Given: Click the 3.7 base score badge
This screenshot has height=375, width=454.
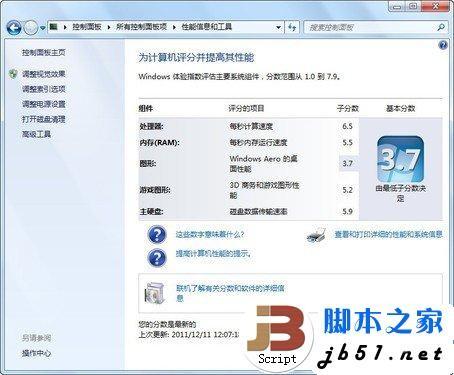Looking at the screenshot, I should pos(400,159).
